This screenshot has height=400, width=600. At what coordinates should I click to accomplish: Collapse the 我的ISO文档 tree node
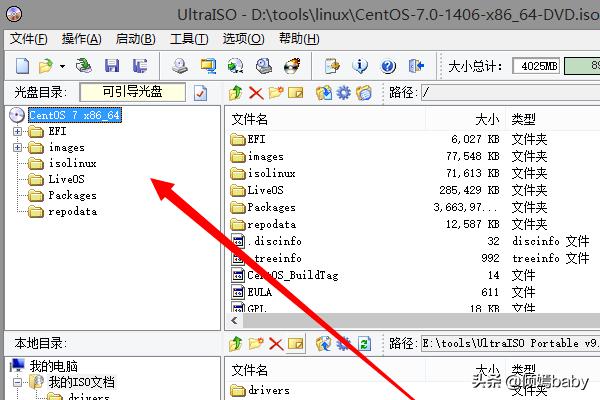point(17,382)
